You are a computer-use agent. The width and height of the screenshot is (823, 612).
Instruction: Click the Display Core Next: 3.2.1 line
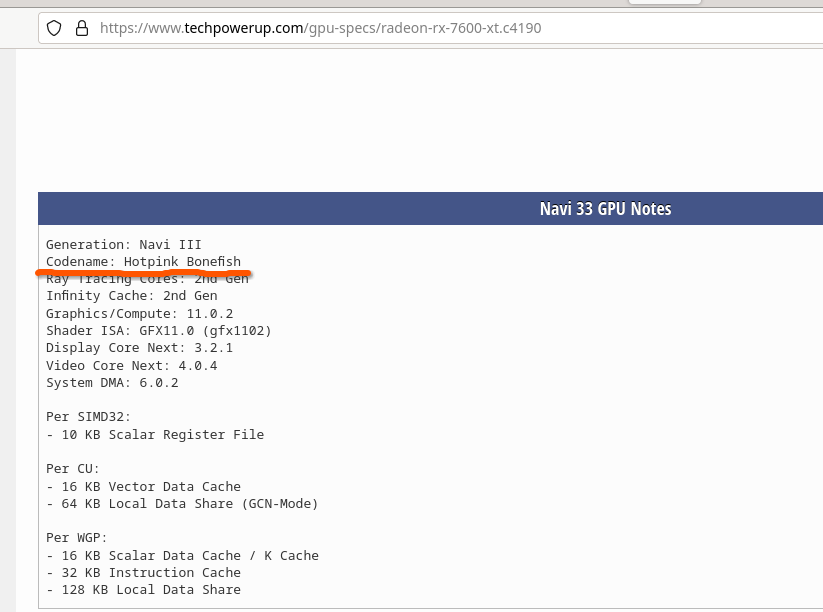point(139,348)
